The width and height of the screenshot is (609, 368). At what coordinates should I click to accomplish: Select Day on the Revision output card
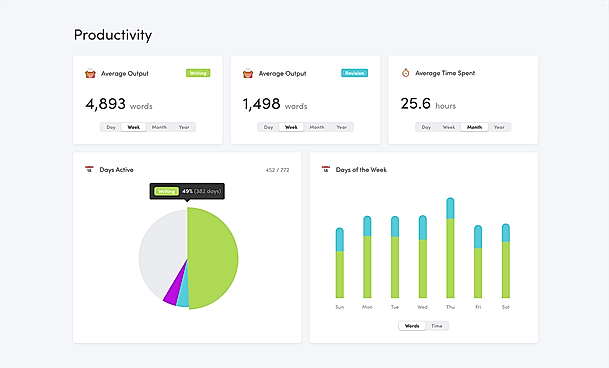268,127
